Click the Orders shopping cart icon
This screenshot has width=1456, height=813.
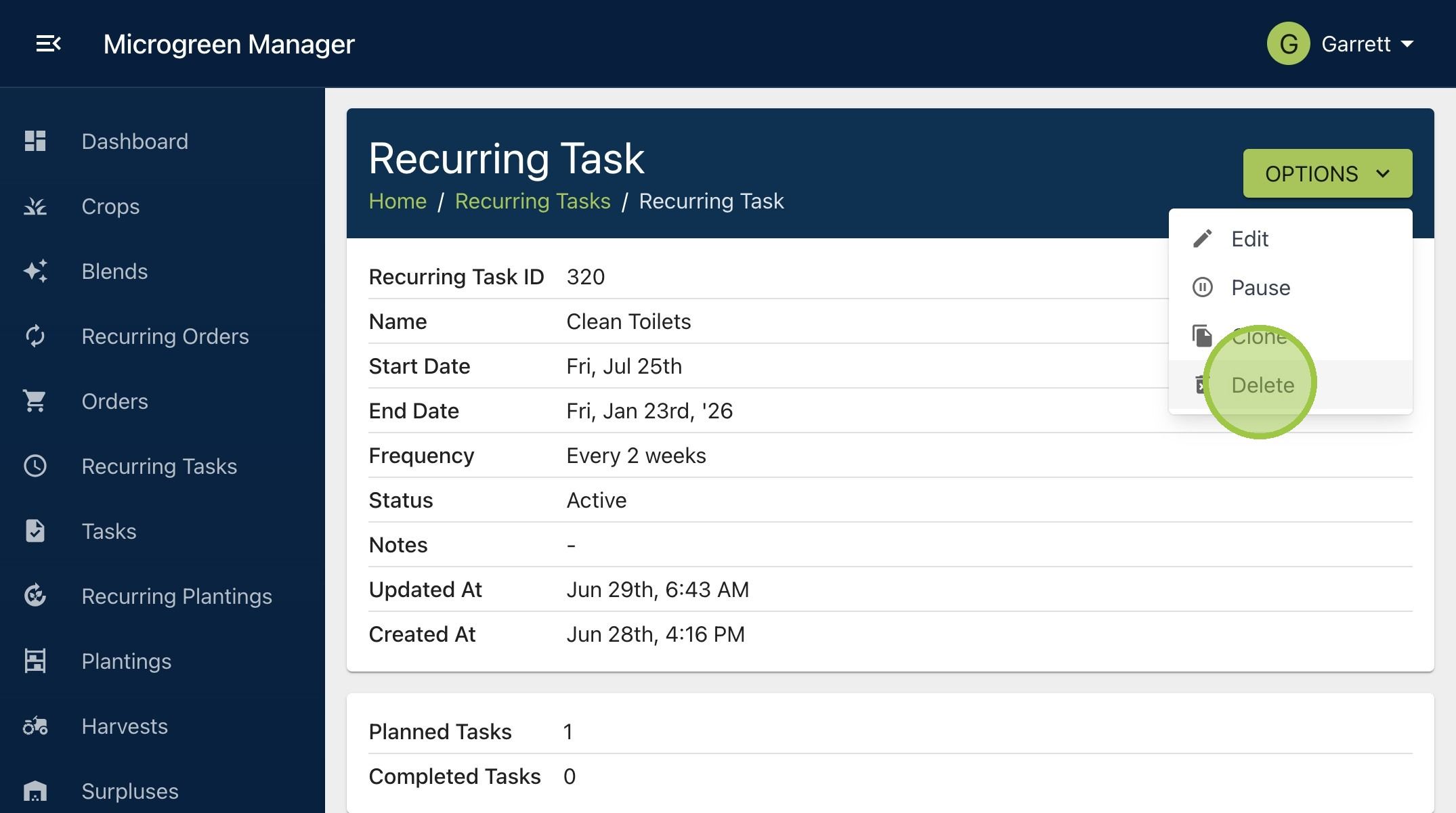35,401
